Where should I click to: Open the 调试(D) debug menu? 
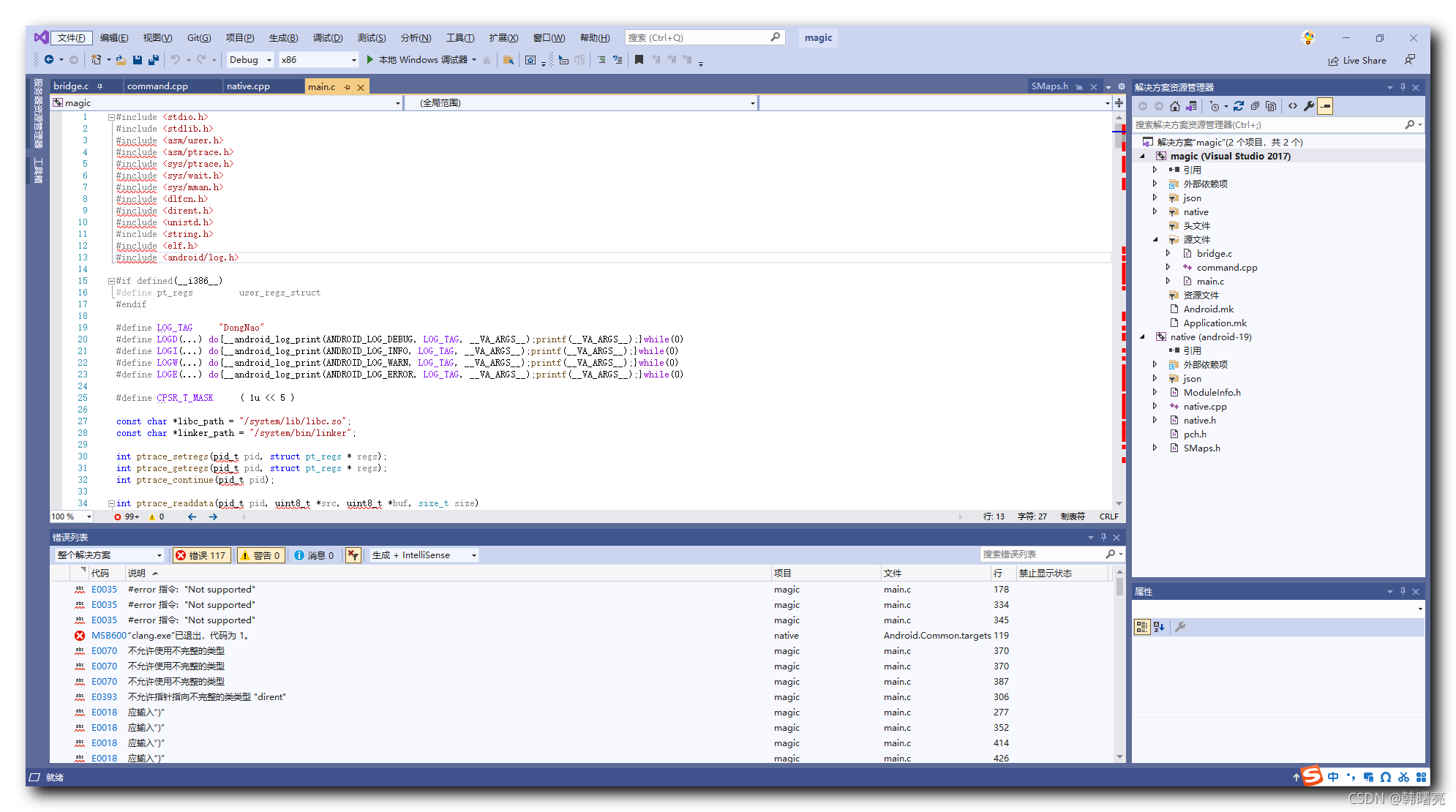pos(327,38)
